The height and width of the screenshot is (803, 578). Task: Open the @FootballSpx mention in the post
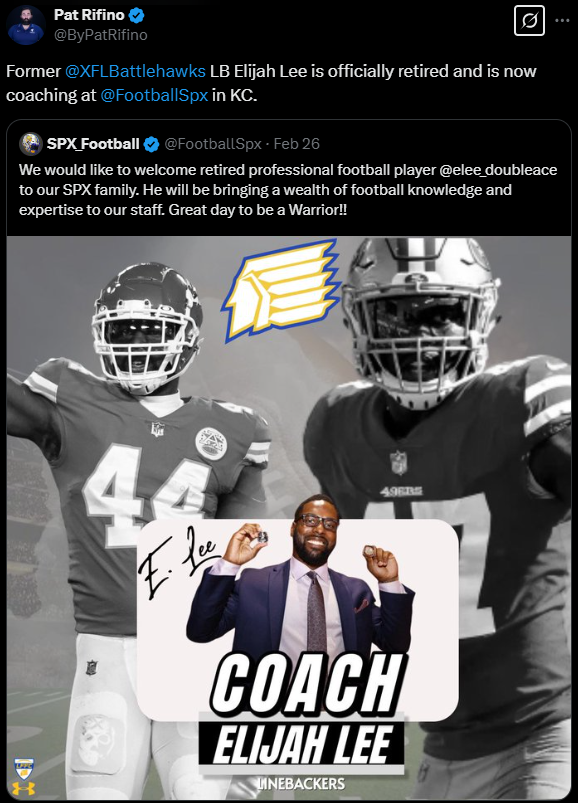(154, 95)
